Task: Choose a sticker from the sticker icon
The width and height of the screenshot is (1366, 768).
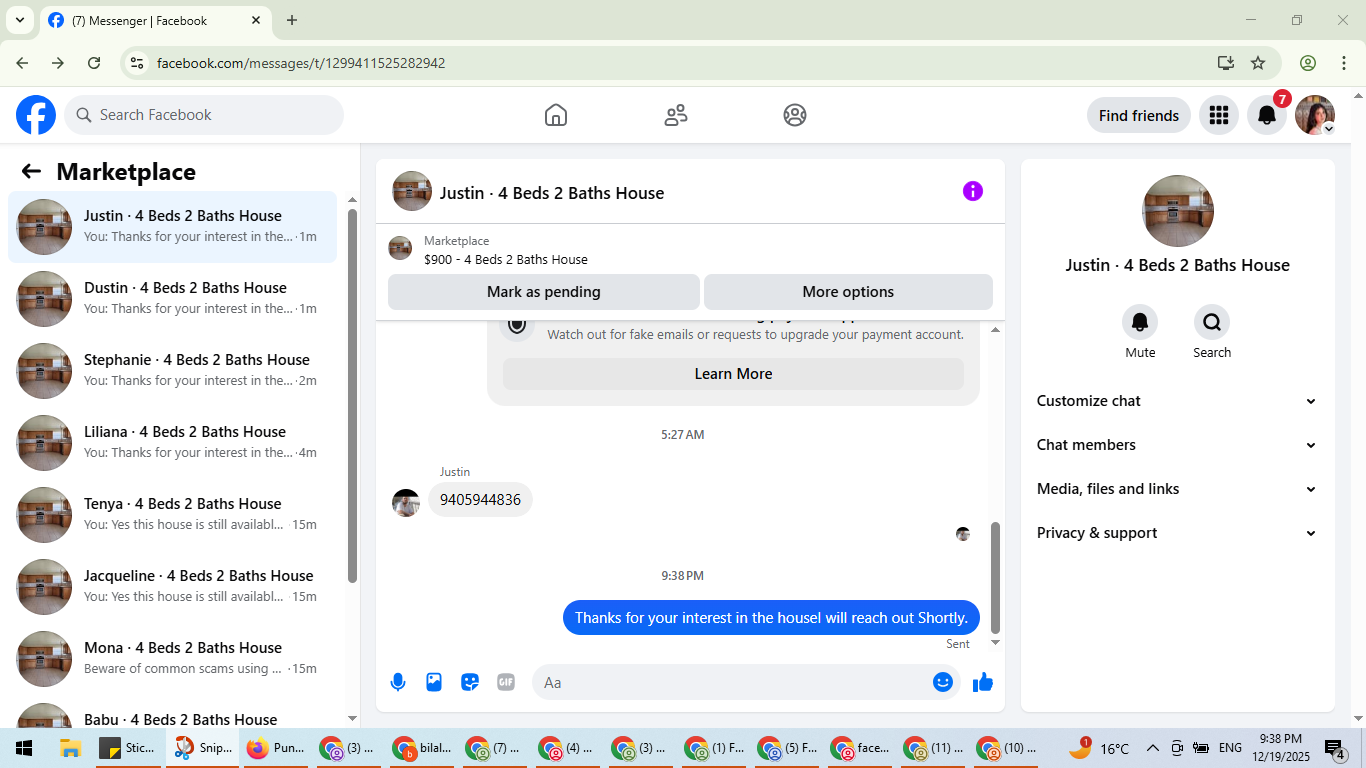Action: 470,682
